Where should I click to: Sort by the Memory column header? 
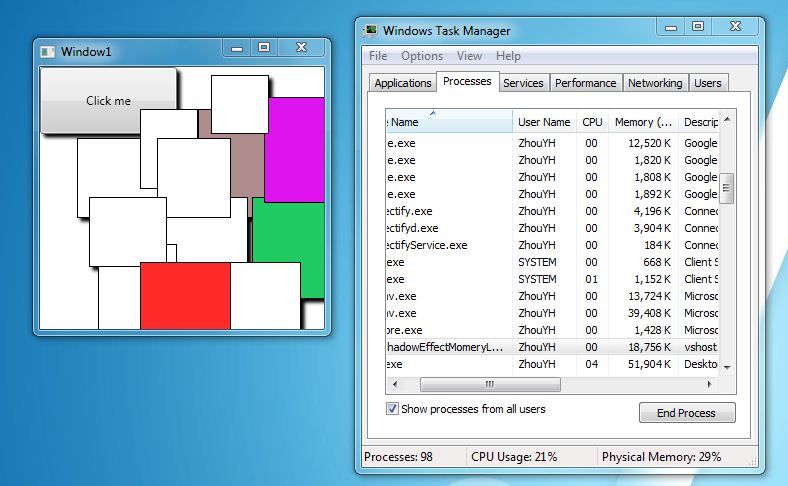643,122
